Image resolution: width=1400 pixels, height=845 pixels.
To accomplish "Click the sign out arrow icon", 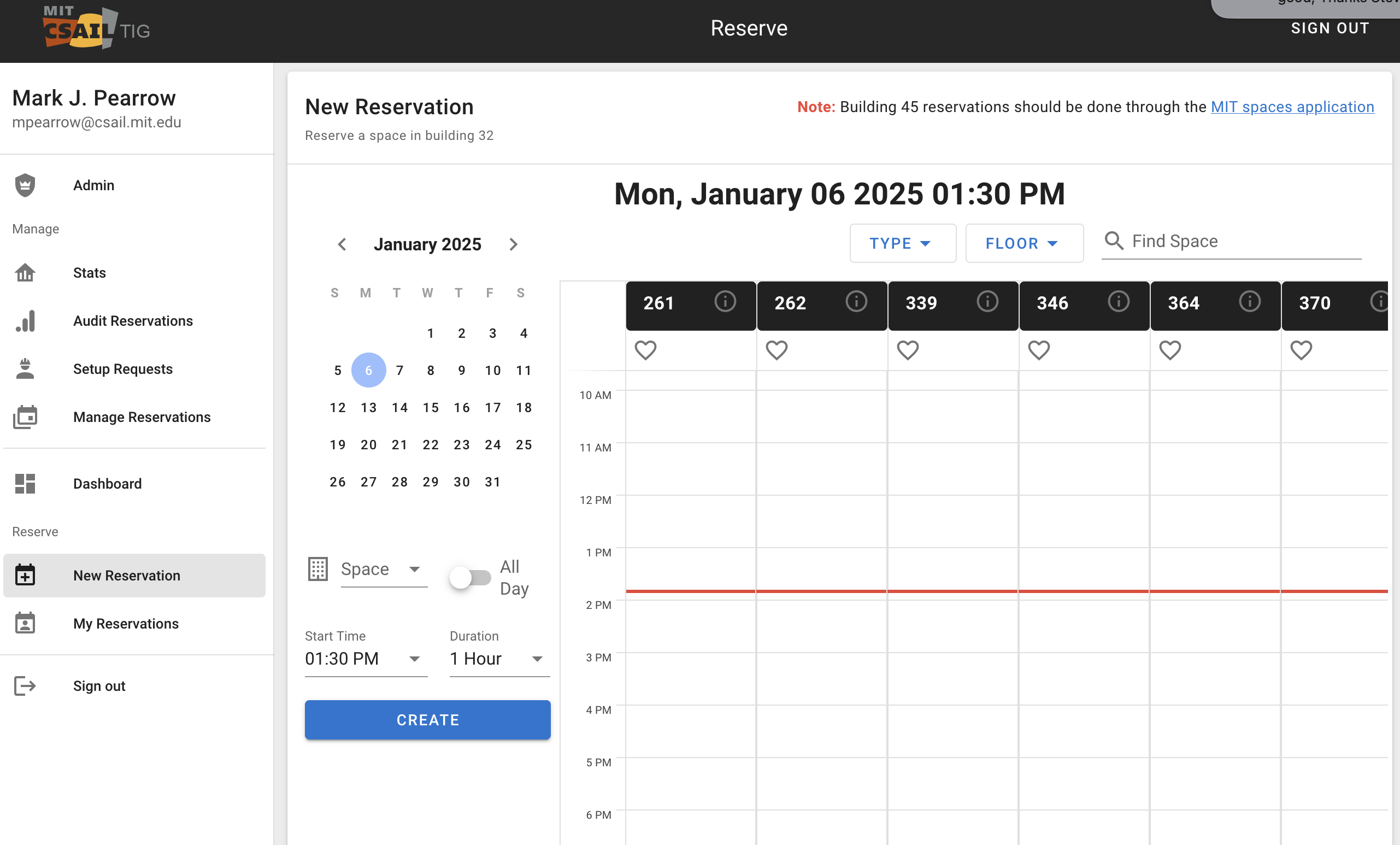I will pos(25,685).
